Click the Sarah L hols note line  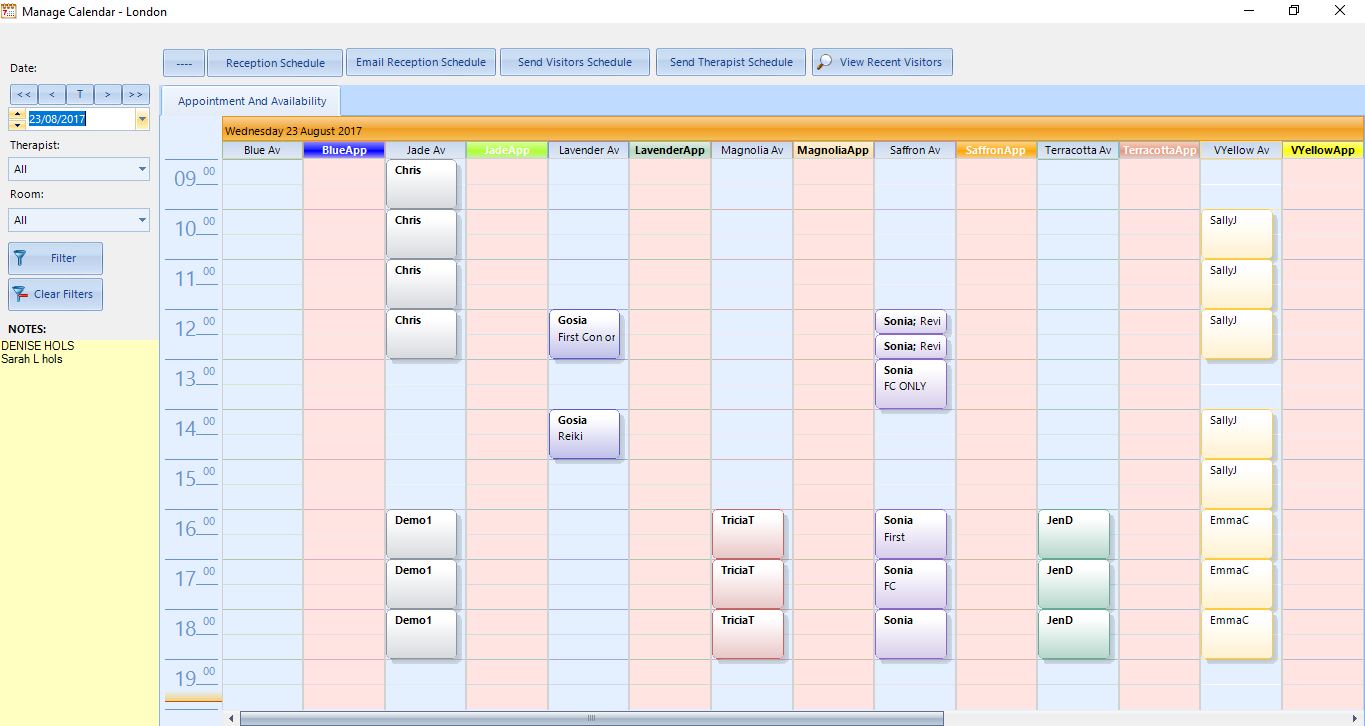pyautogui.click(x=32, y=359)
